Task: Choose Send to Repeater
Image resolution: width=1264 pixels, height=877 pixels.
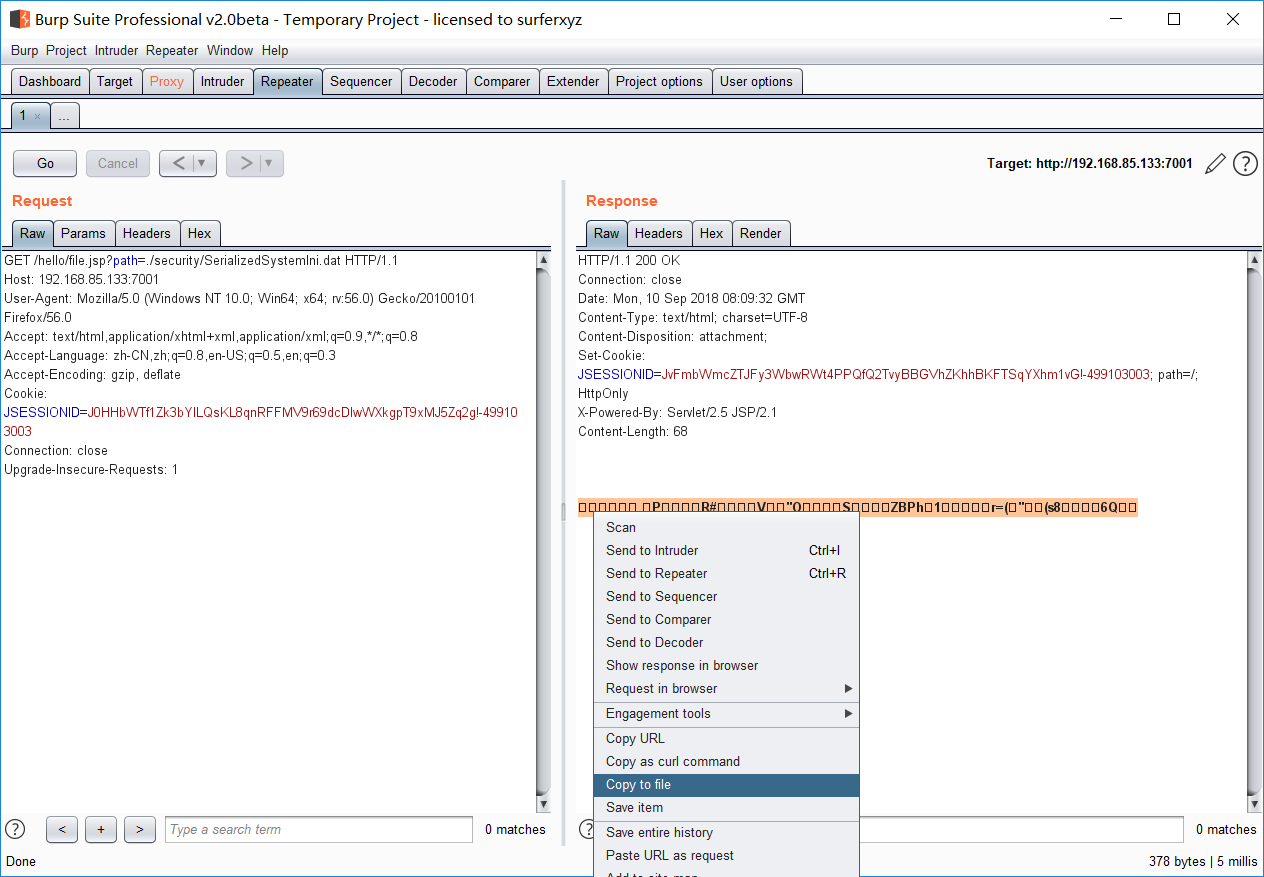Action: tap(726, 573)
